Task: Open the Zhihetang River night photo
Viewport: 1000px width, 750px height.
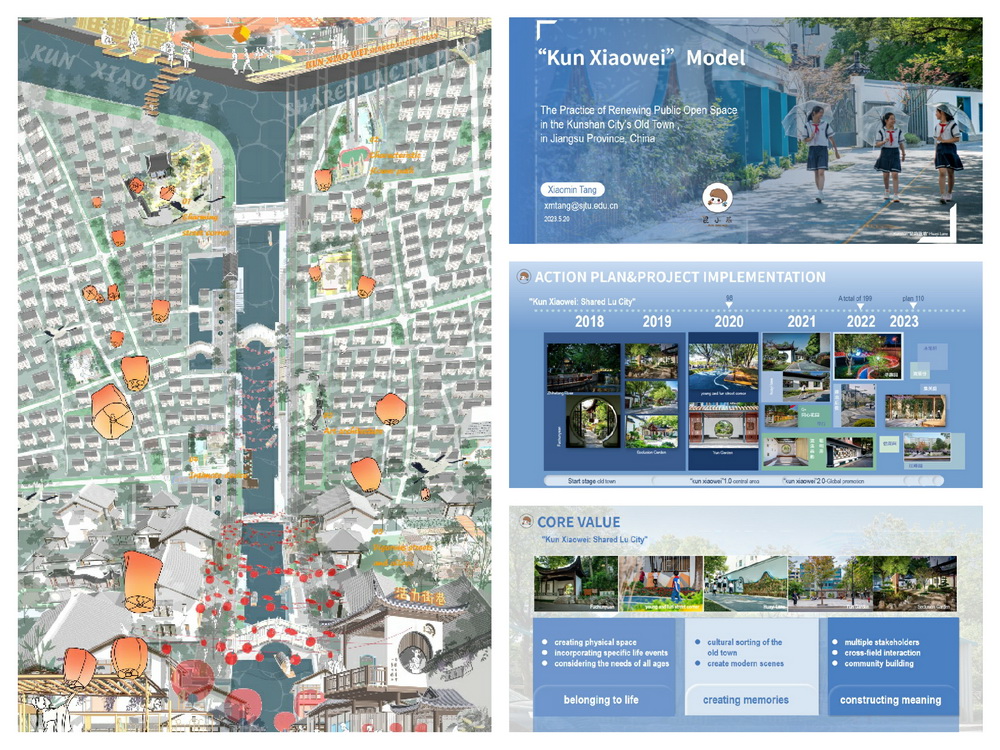Action: point(584,367)
